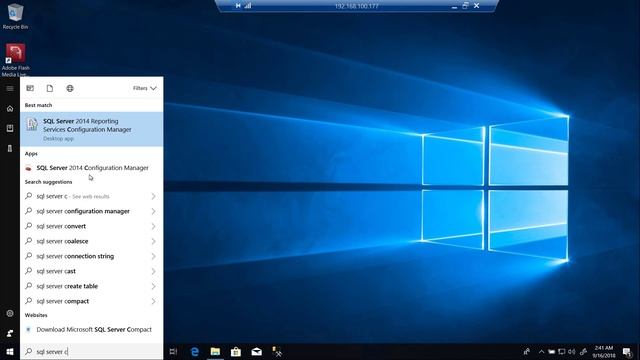Open the Devices icon in search sidebar
This screenshot has width=640, height=360.
pyautogui.click(x=10, y=148)
